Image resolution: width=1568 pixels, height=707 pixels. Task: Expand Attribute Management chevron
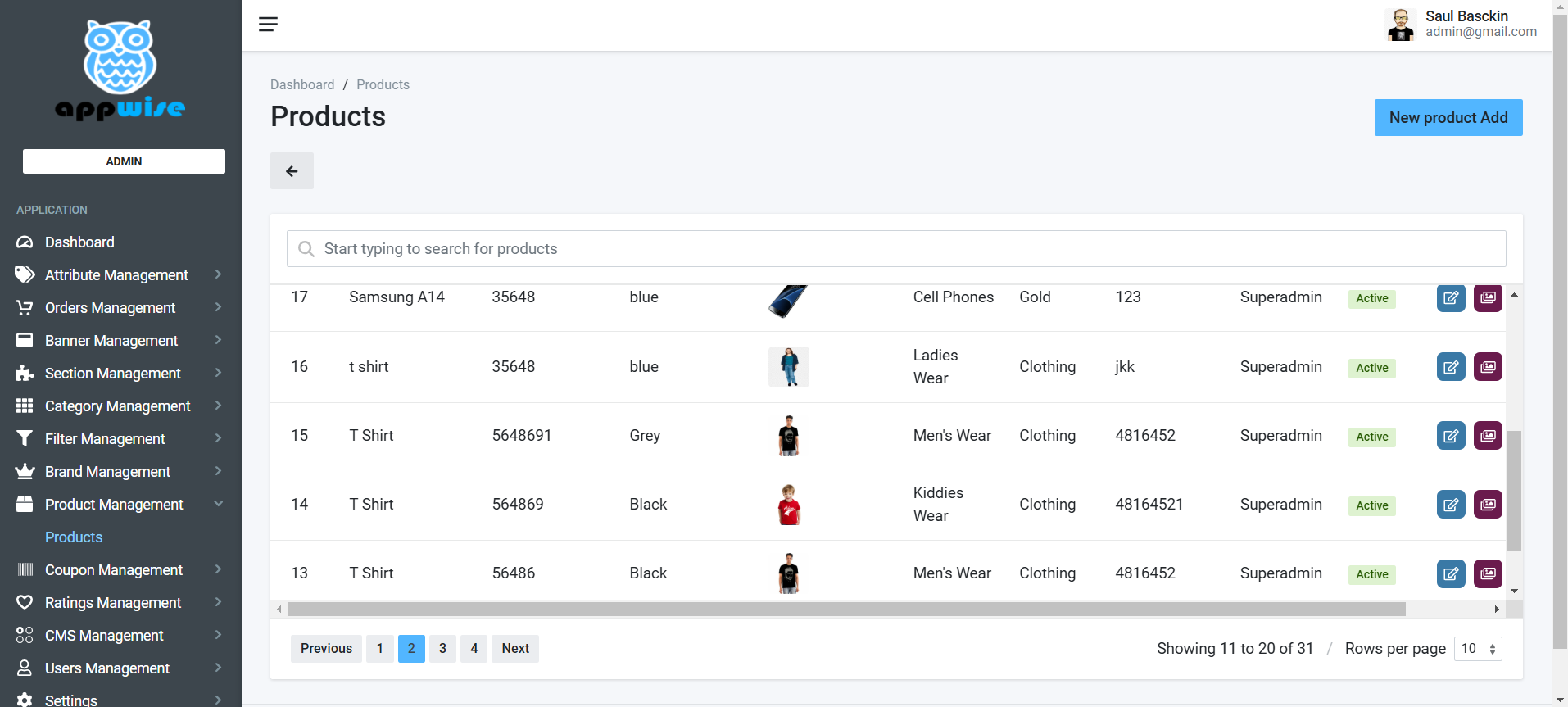pyautogui.click(x=218, y=274)
